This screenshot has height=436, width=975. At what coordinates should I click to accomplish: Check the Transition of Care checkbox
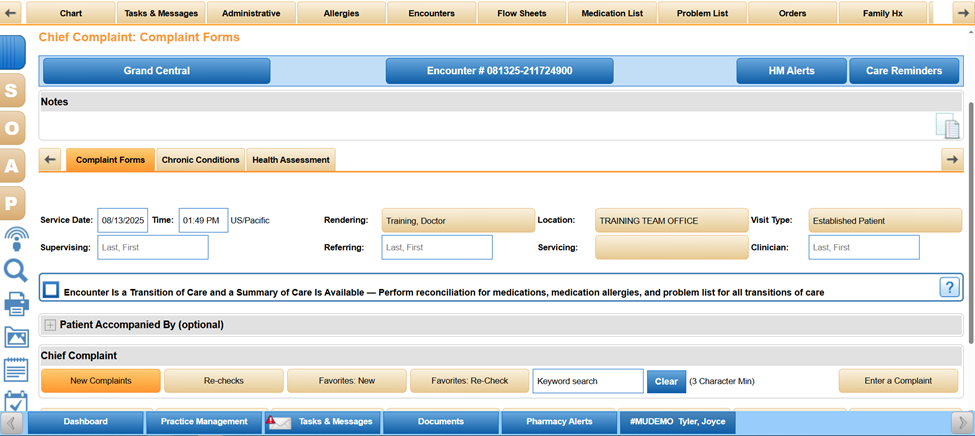coord(51,290)
